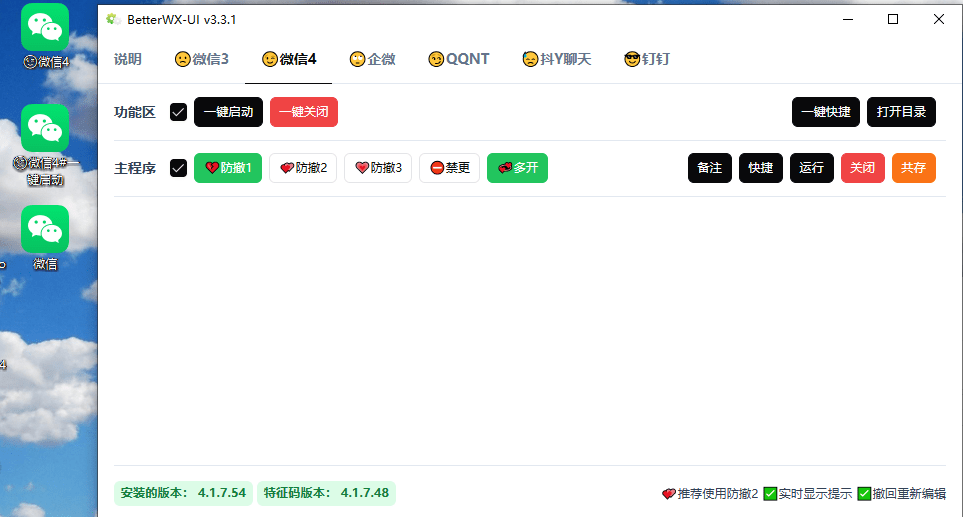The width and height of the screenshot is (963, 517).
Task: Select the 防撤1 green heart button
Action: [x=228, y=168]
